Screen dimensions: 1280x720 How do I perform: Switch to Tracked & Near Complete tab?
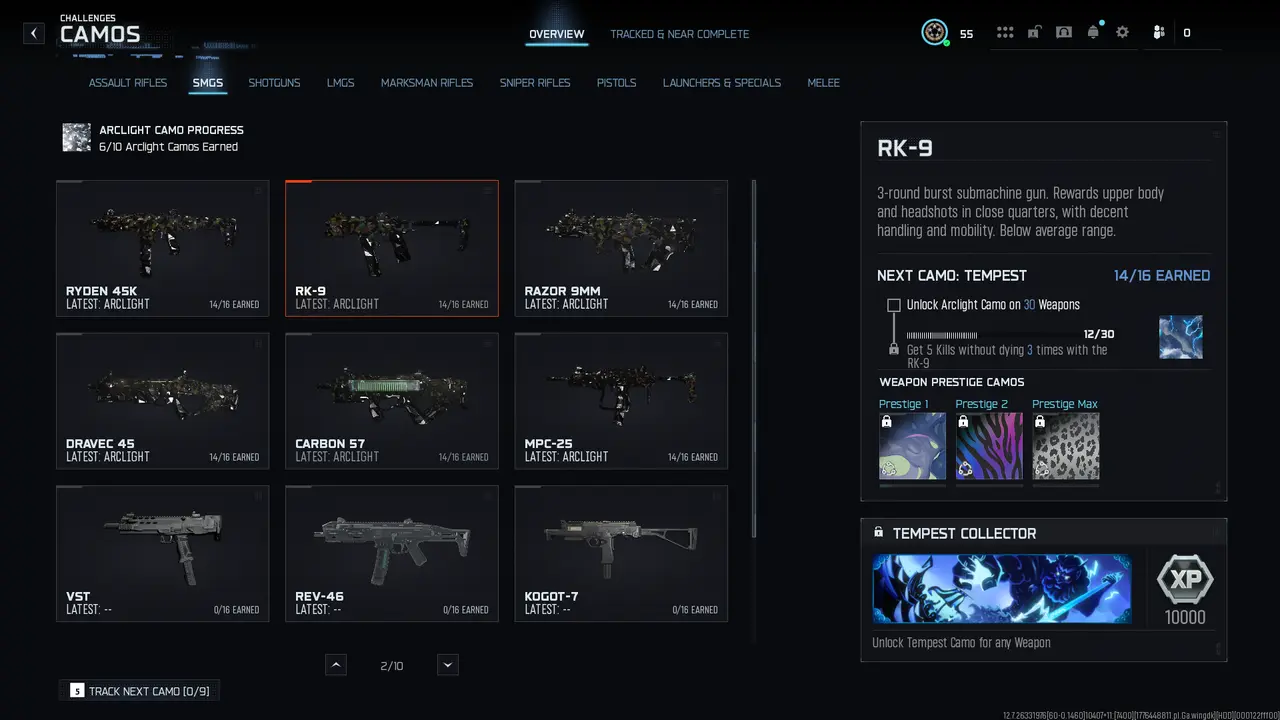click(x=679, y=34)
